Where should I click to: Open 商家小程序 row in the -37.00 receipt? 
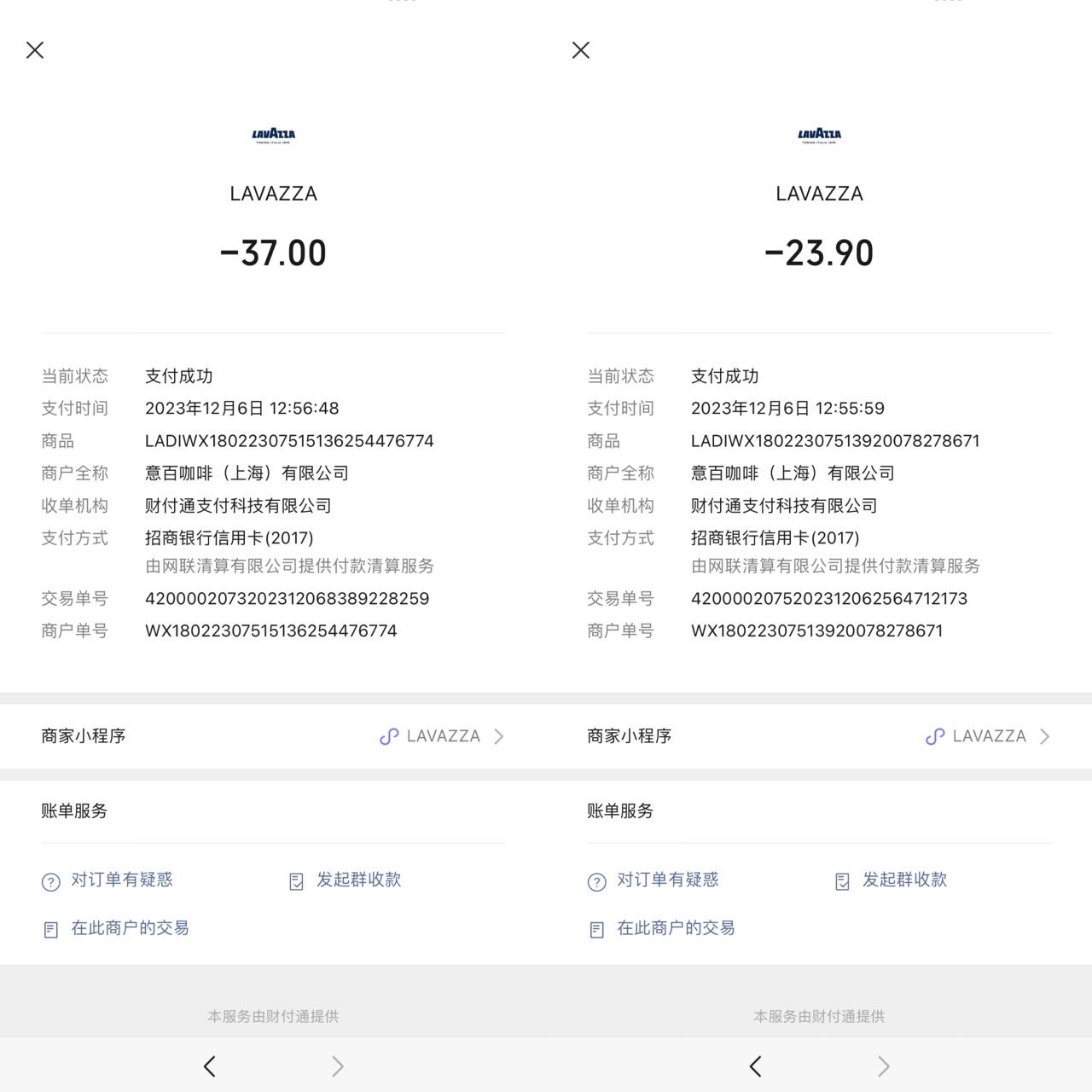273,736
